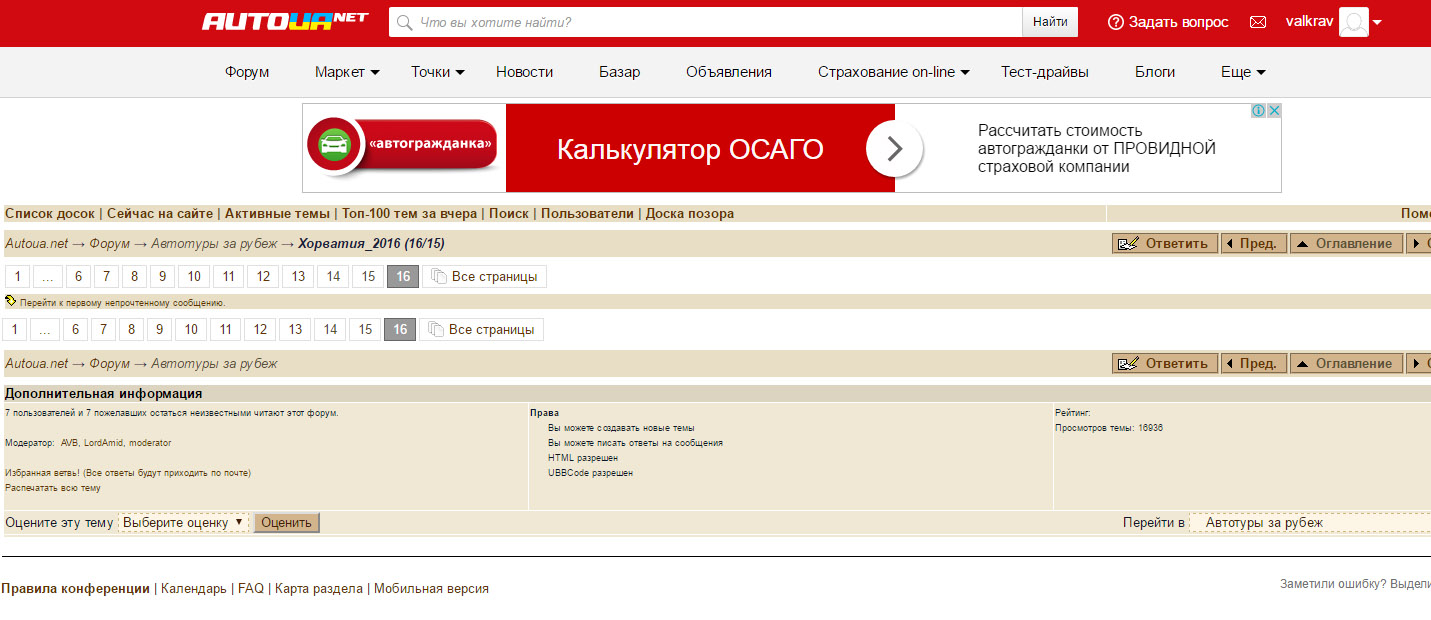Viewport: 1431px width, 620px height.
Task: Click the AUTOUA.NET logo
Action: click(x=285, y=21)
